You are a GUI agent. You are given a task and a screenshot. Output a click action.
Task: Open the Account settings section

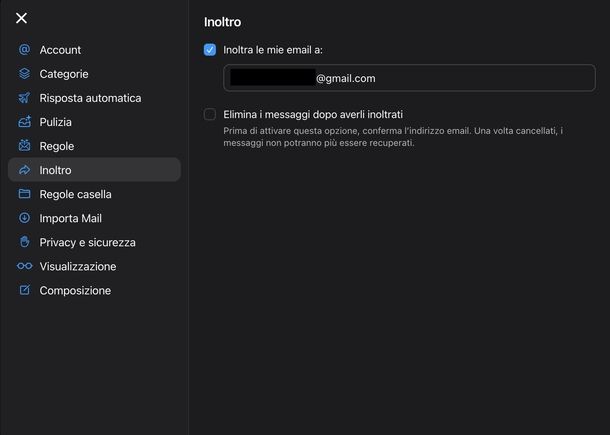[x=94, y=50]
